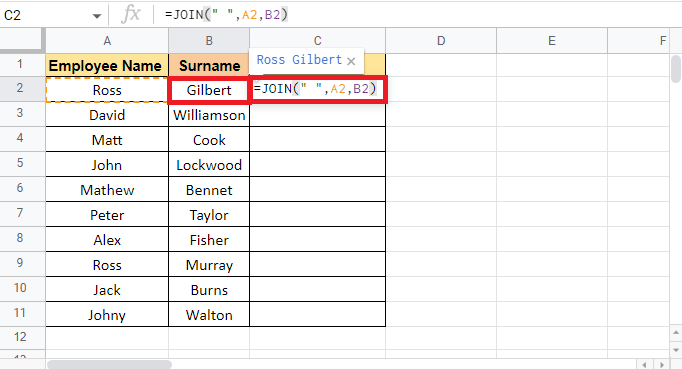Click the select-all corner box
The width and height of the screenshot is (682, 369).
coord(22,40)
